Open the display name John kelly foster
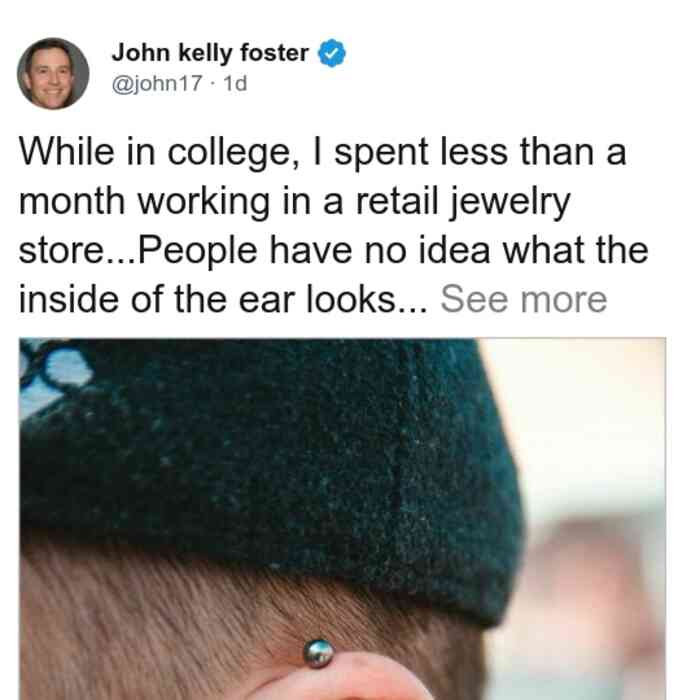This screenshot has height=700, width=700. [210, 53]
